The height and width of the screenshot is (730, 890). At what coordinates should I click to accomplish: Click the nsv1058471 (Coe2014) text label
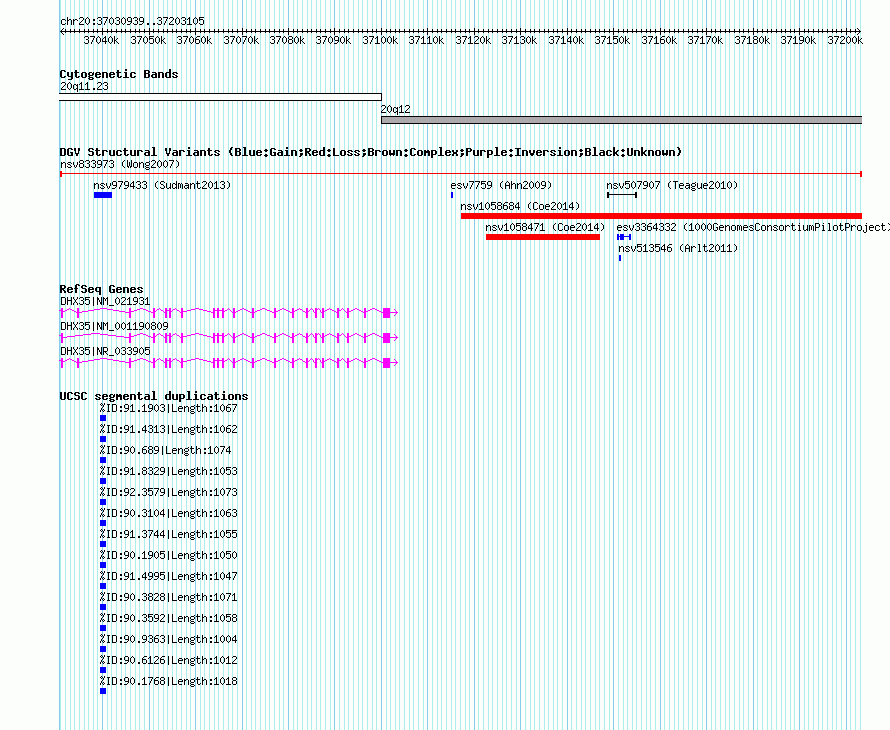[545, 228]
